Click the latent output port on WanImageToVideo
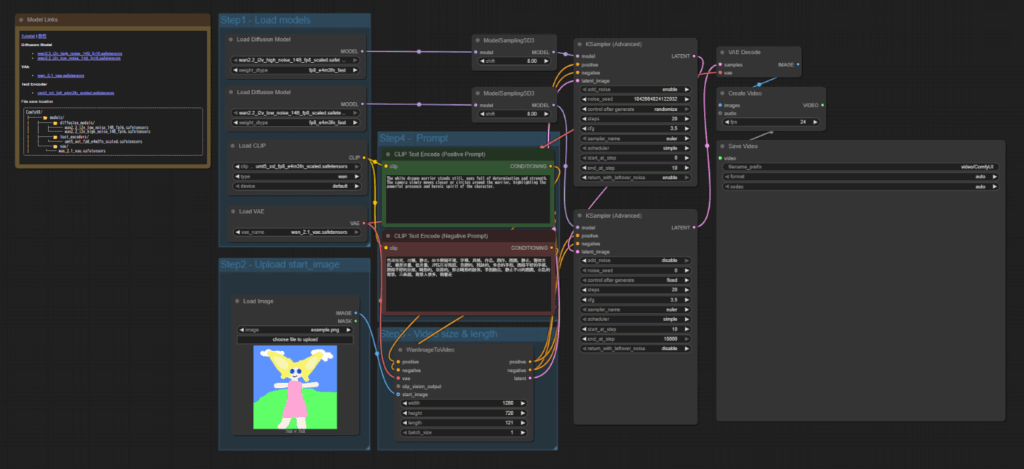 pyautogui.click(x=530, y=378)
